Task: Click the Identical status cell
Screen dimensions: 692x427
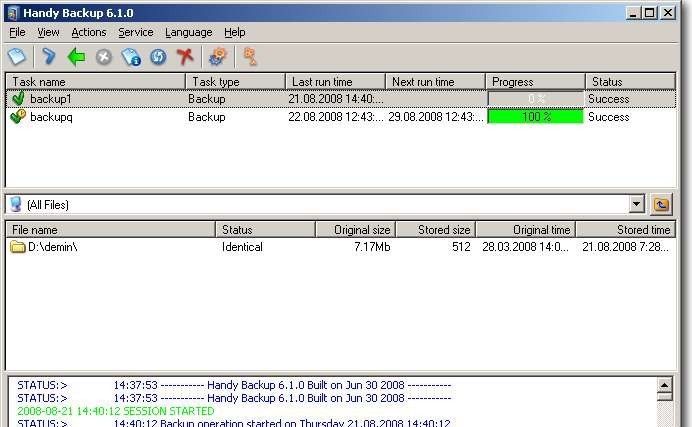Action: (x=242, y=247)
